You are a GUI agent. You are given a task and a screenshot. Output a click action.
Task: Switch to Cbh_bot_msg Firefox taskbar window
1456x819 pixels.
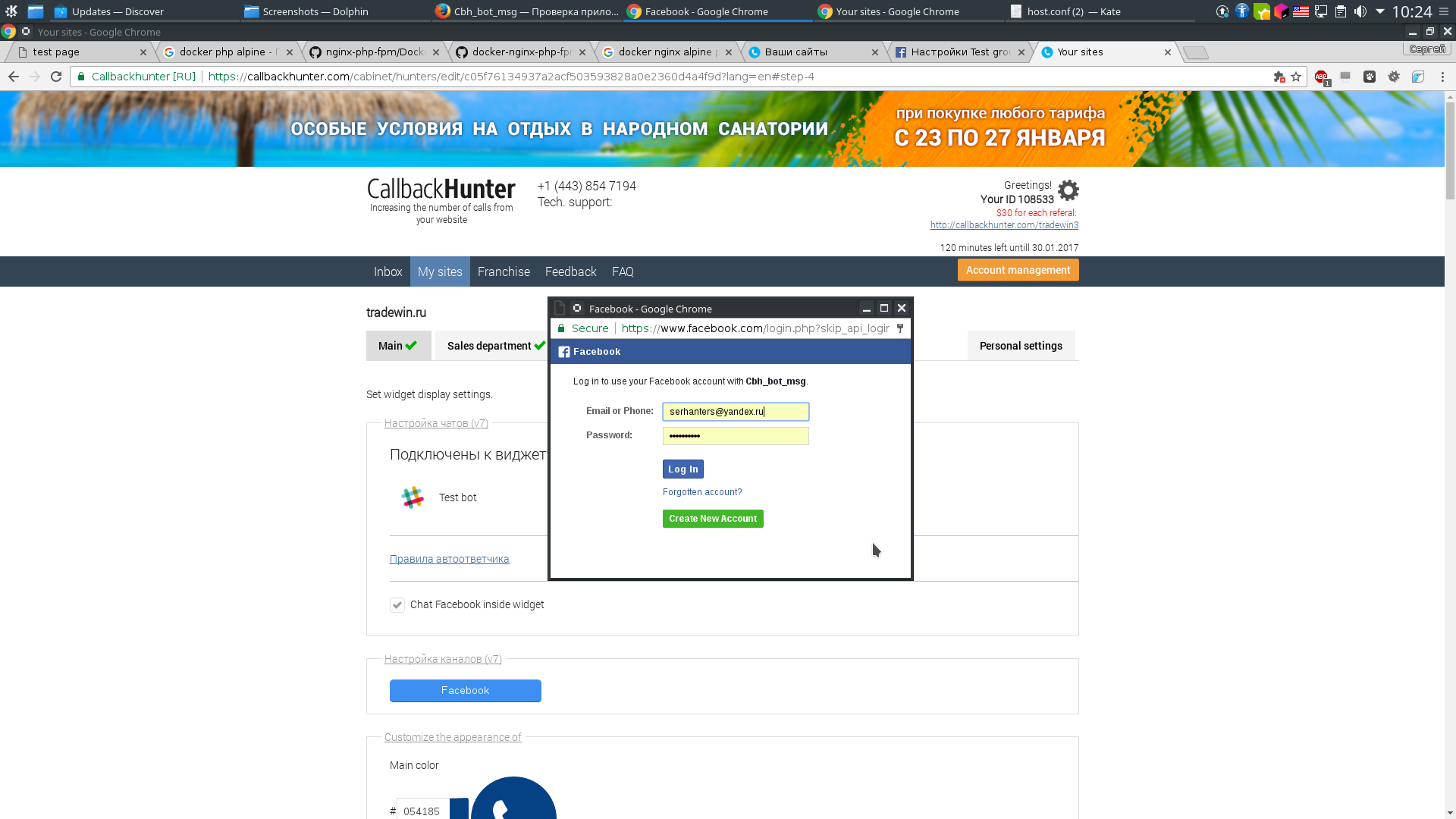click(x=526, y=11)
